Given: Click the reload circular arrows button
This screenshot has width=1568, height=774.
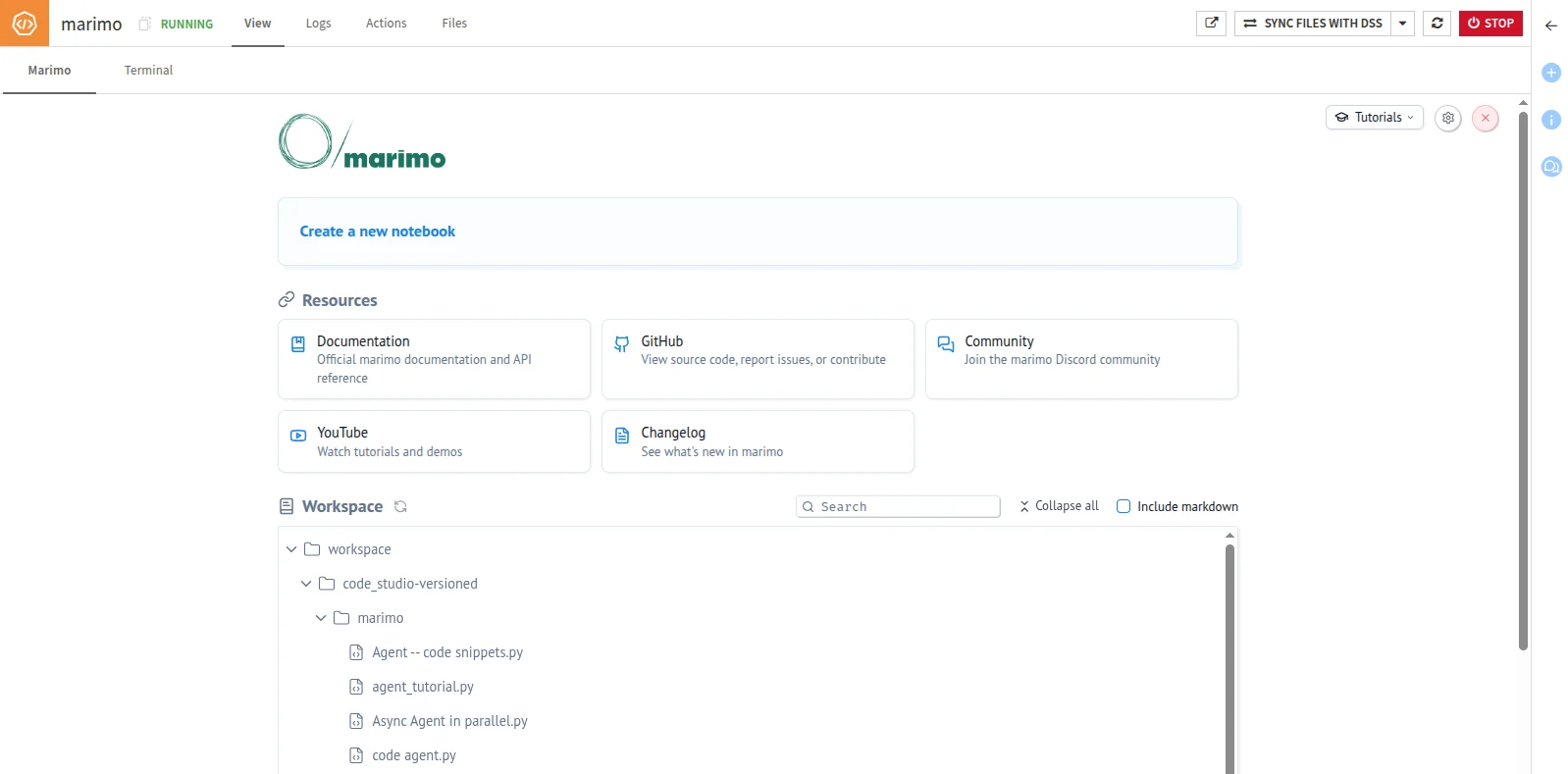Looking at the screenshot, I should coord(1437,24).
